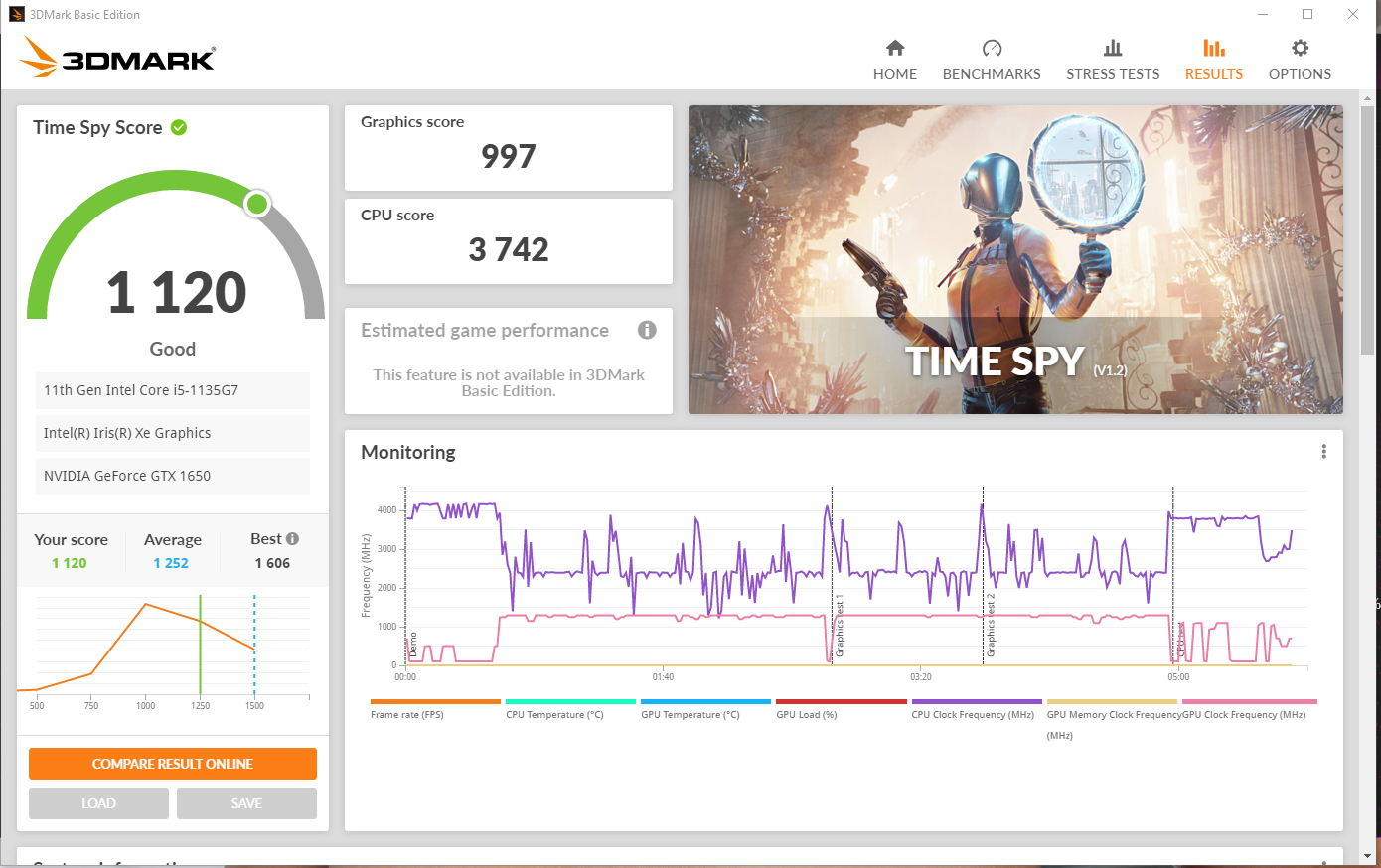Open Monitoring panel three-dot menu
The width and height of the screenshot is (1381, 868).
tap(1323, 452)
